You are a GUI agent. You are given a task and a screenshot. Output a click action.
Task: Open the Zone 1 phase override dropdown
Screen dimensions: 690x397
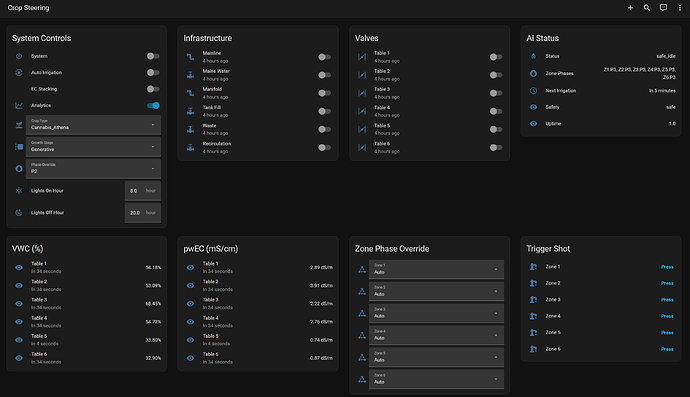point(437,269)
